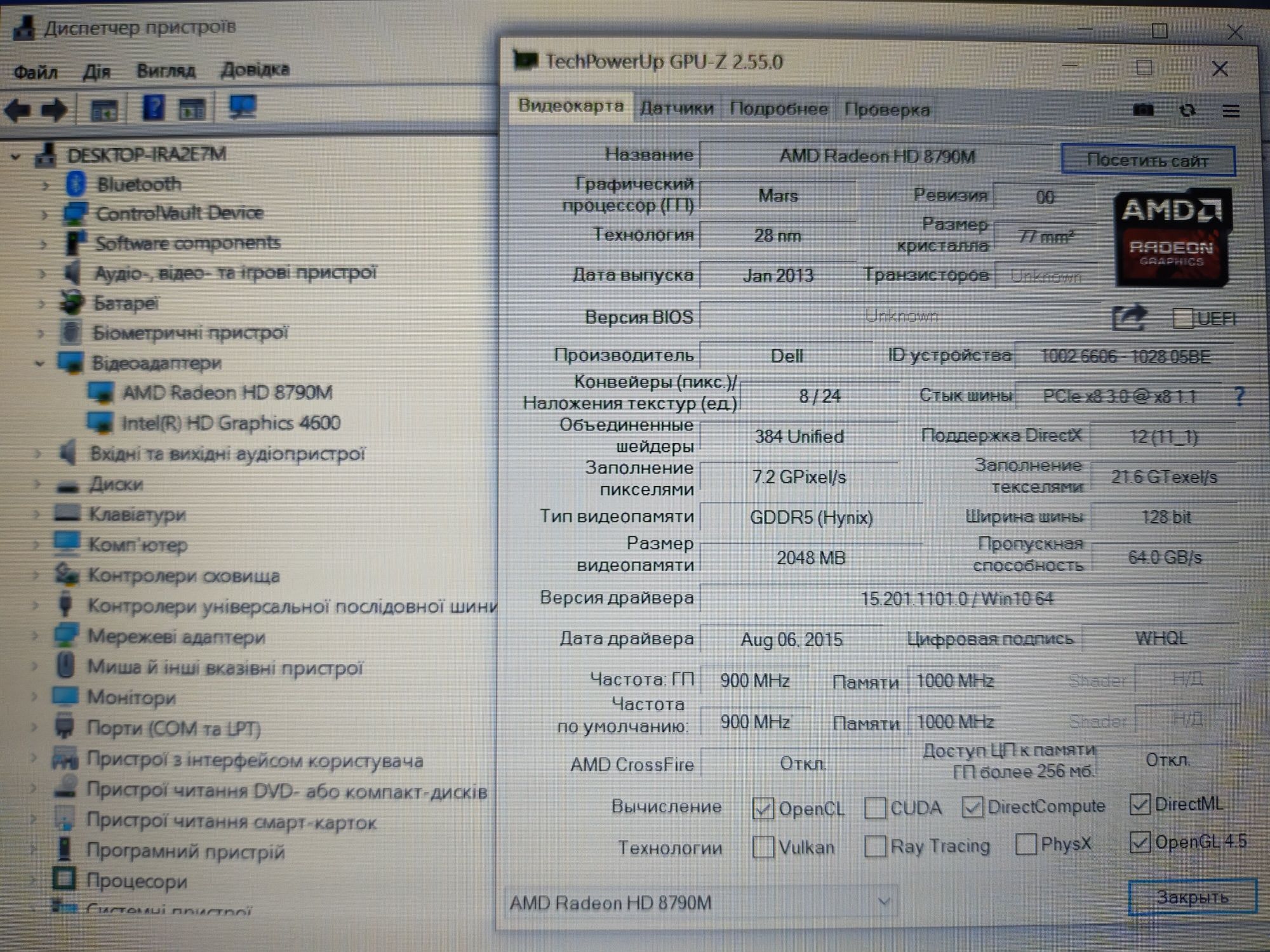Collapse the Відеоадаптери tree node
Viewport: 1270px width, 952px height.
tap(39, 364)
